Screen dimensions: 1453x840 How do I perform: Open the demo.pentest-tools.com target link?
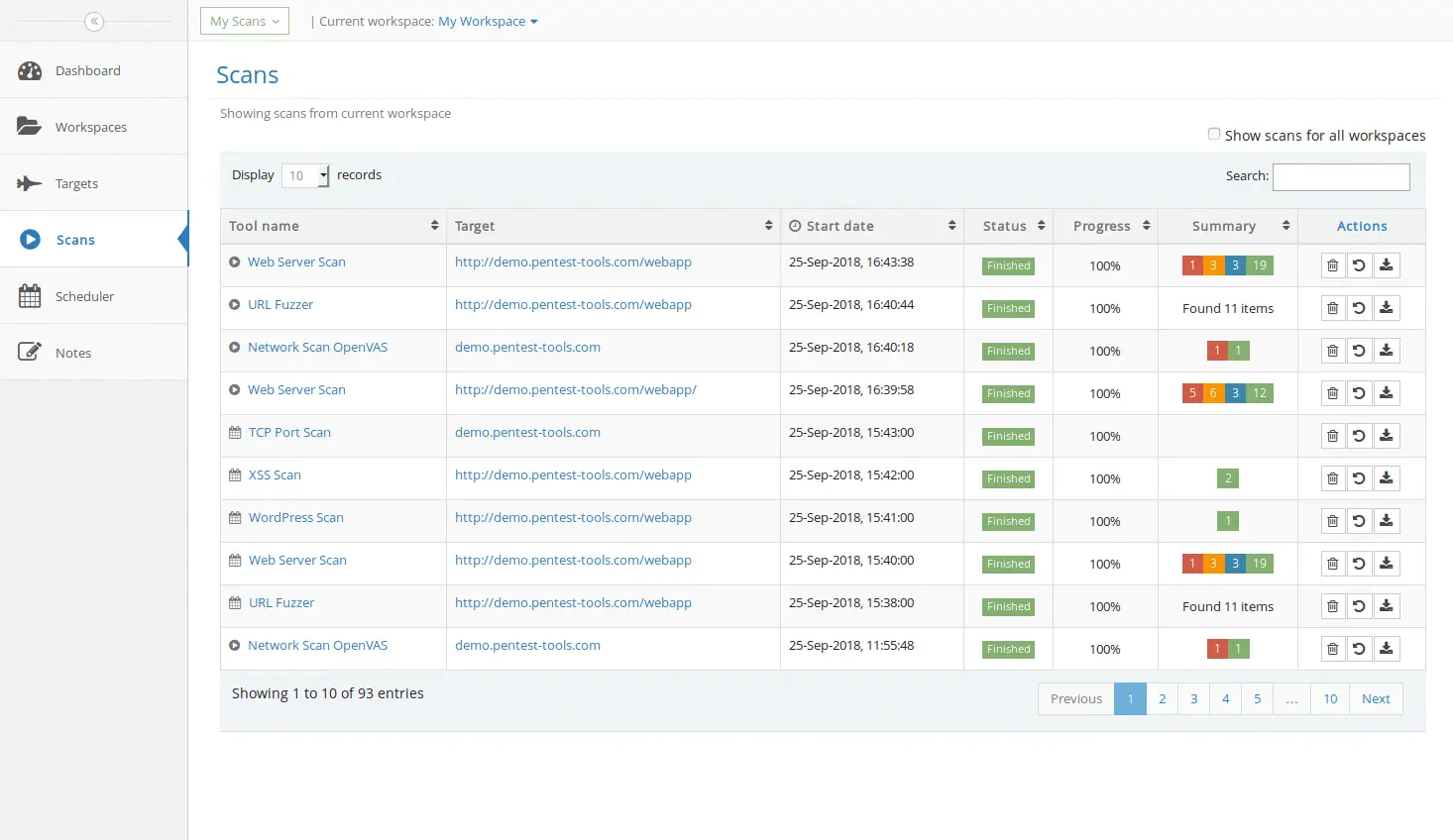(527, 347)
